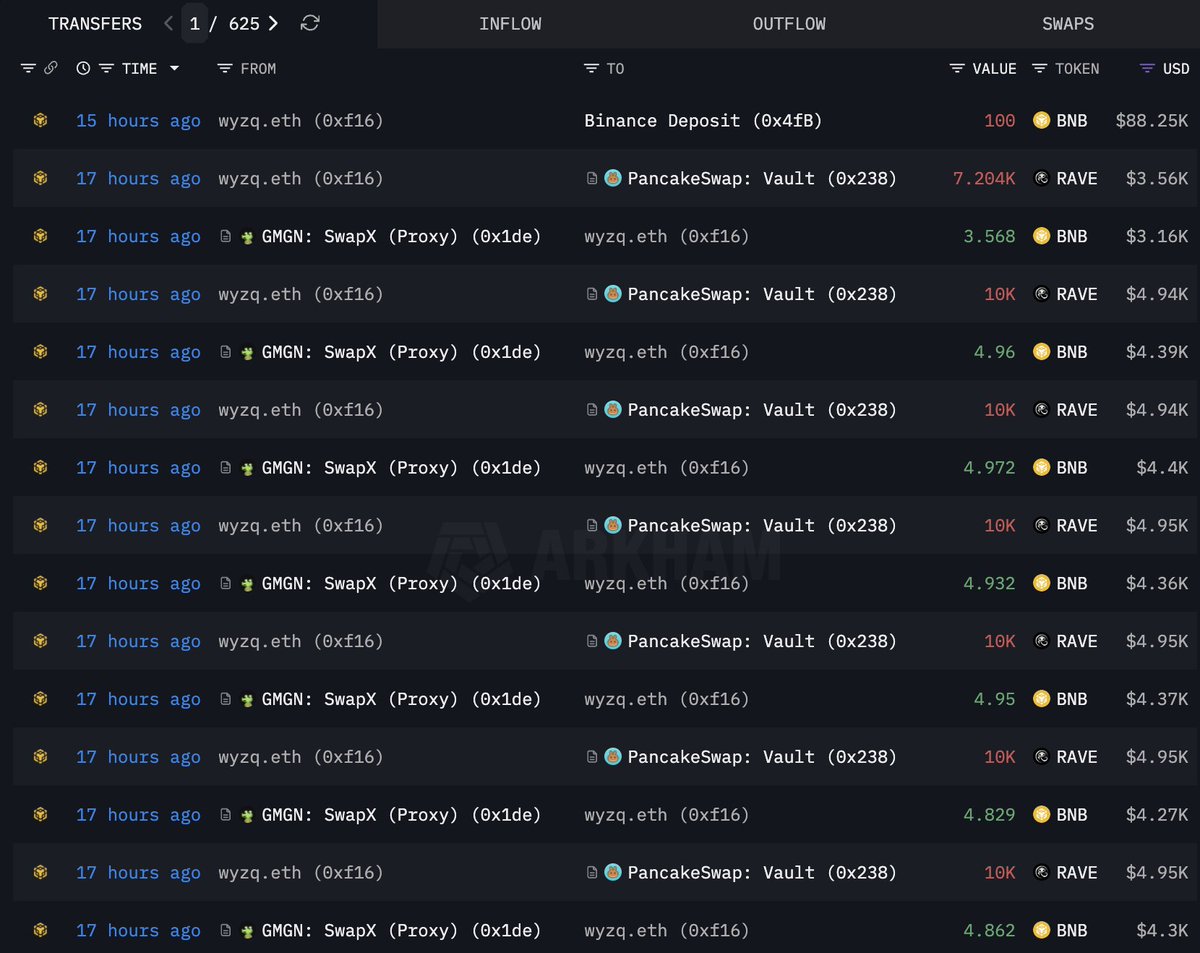Click the 7.204K value

(x=984, y=179)
